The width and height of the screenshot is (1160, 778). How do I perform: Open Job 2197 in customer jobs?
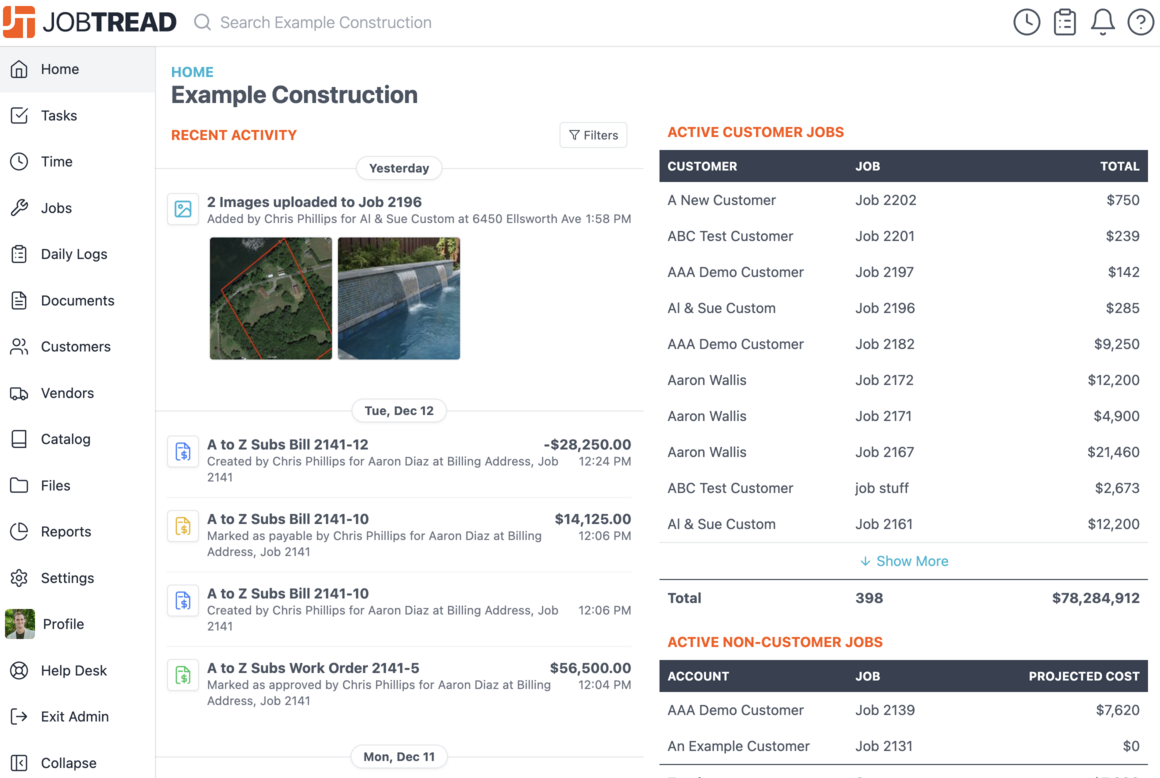pos(884,272)
